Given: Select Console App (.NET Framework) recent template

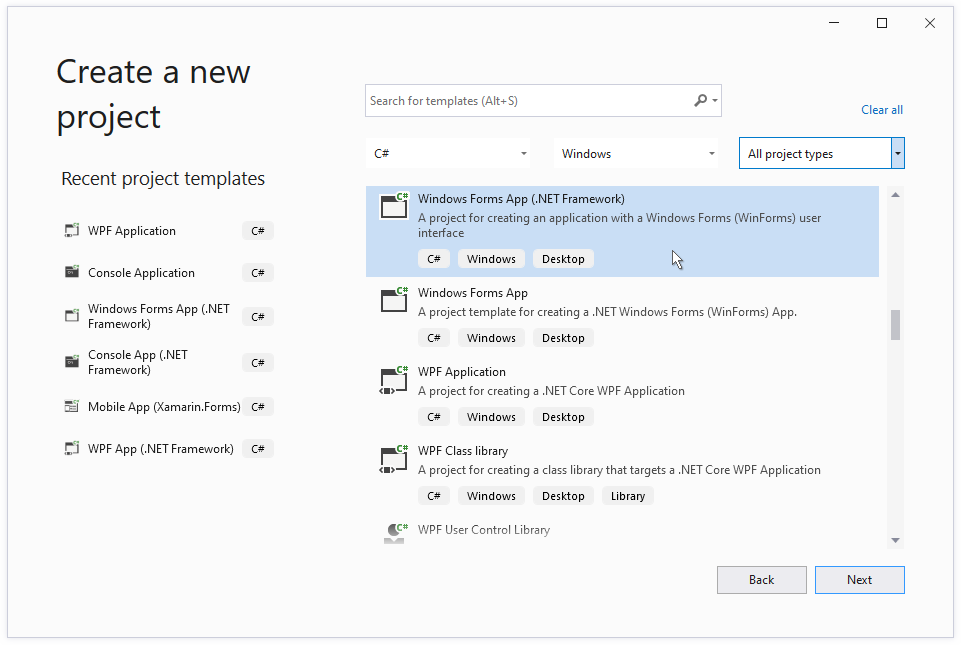Looking at the screenshot, I should click(x=138, y=362).
